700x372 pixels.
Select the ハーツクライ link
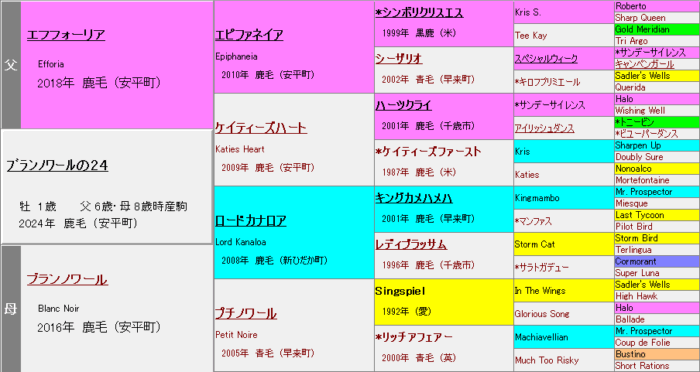pos(404,105)
